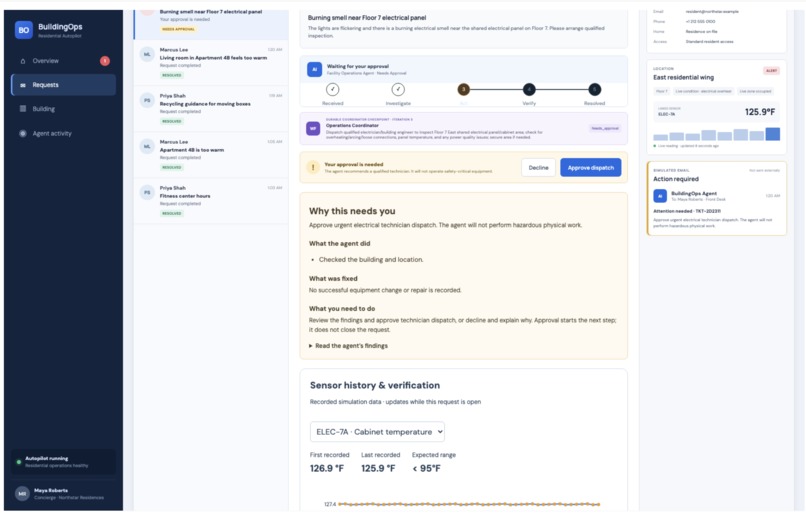Image resolution: width=806 pixels, height=517 pixels.
Task: Click the darkest last bar in sensor chart
Action: 773,134
